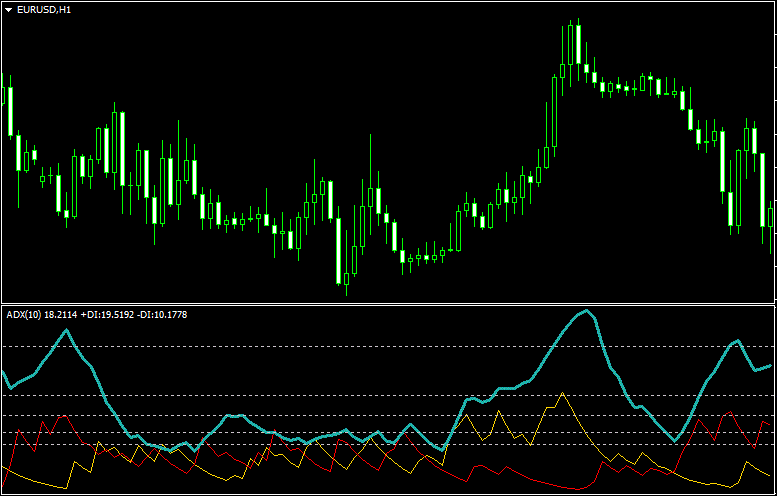This screenshot has height=496, width=777.
Task: Click the price scale on the chart's right edge
Action: 775,150
